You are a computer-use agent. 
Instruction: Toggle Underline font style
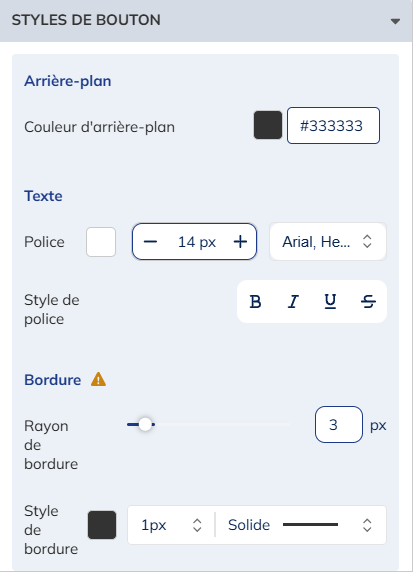pos(331,302)
